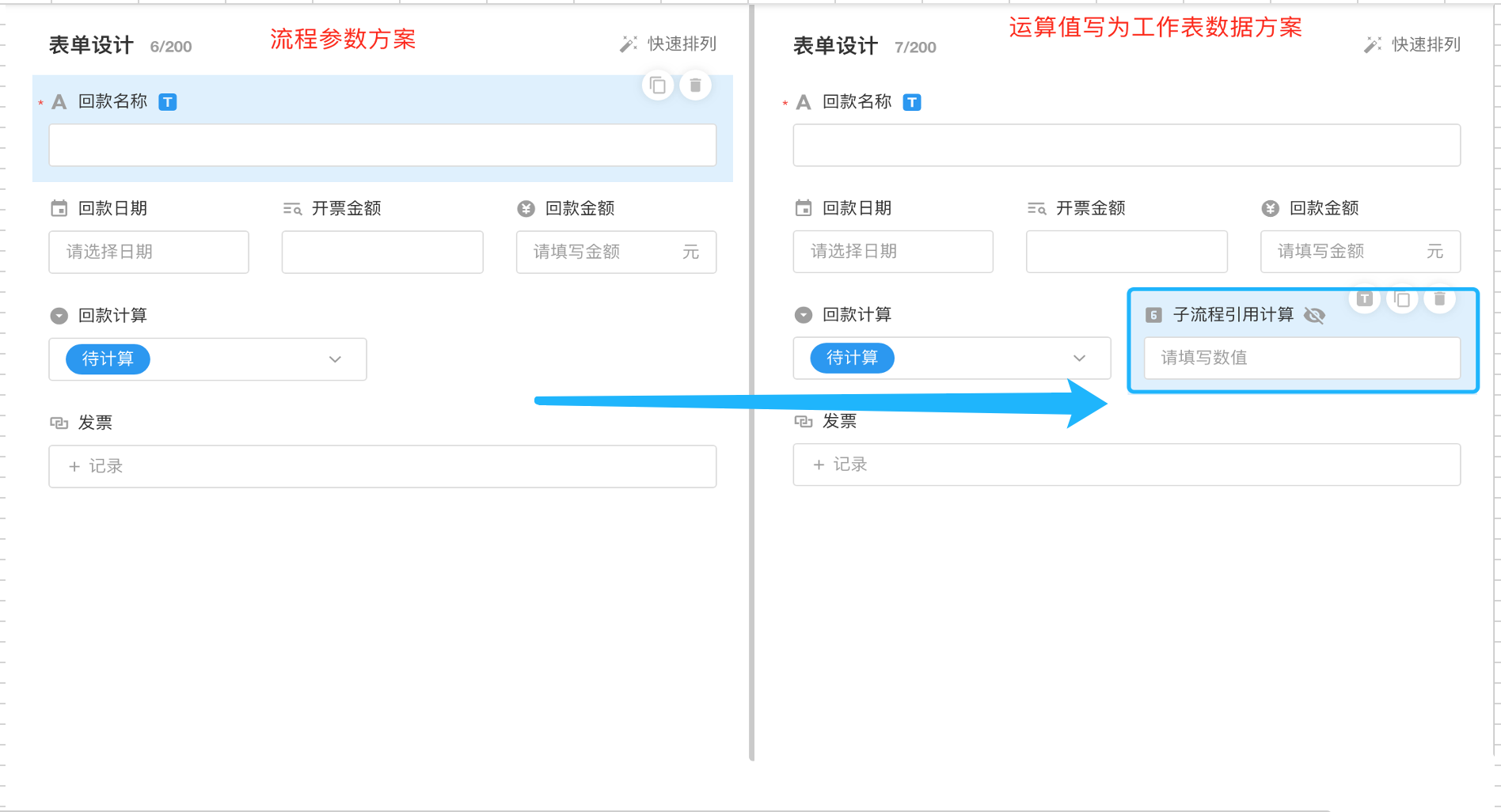Click the copy icon on left 回款名称 field
This screenshot has width=1501, height=812.
click(x=657, y=85)
